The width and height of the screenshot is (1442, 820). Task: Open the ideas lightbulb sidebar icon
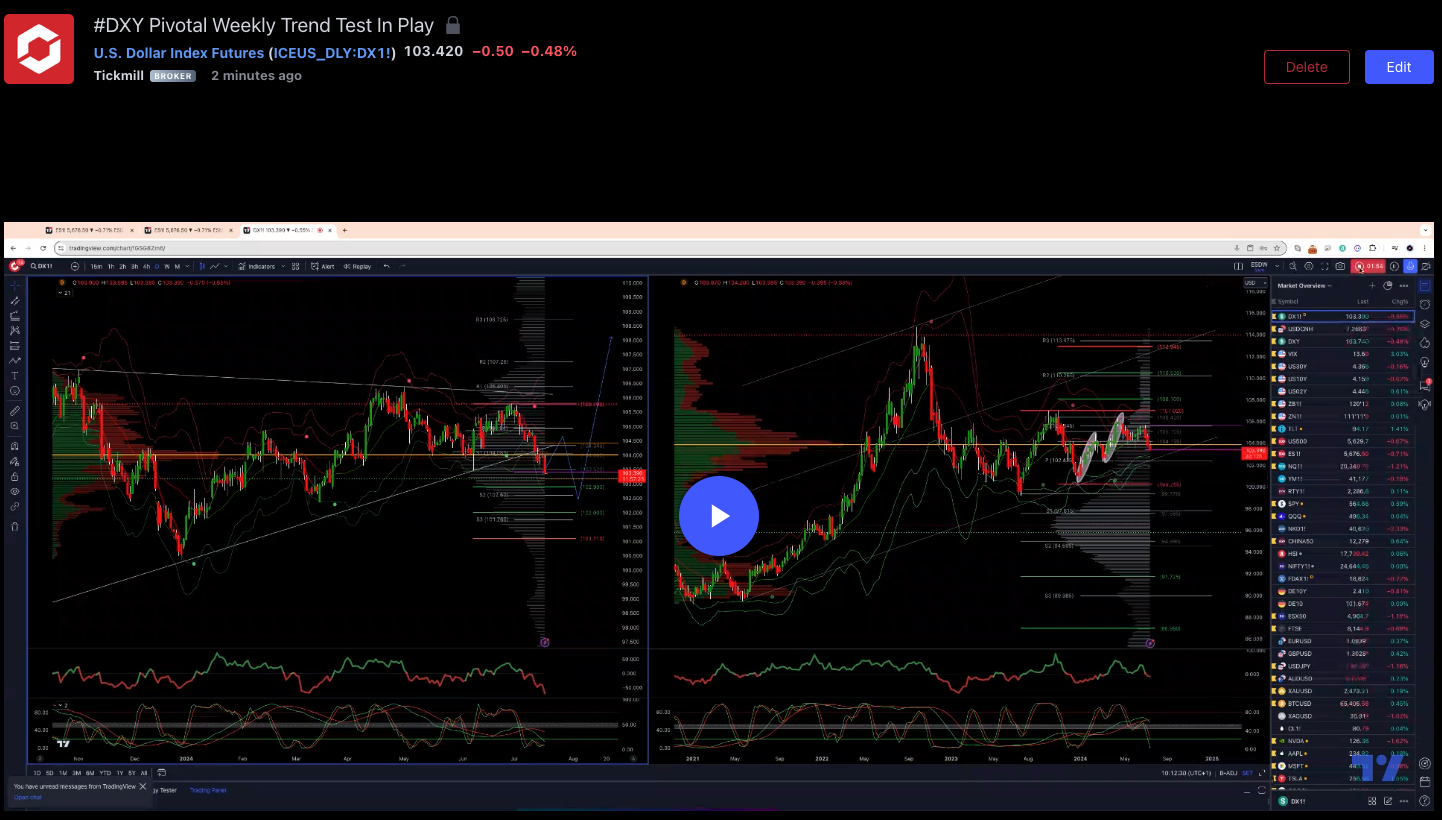pos(1425,361)
